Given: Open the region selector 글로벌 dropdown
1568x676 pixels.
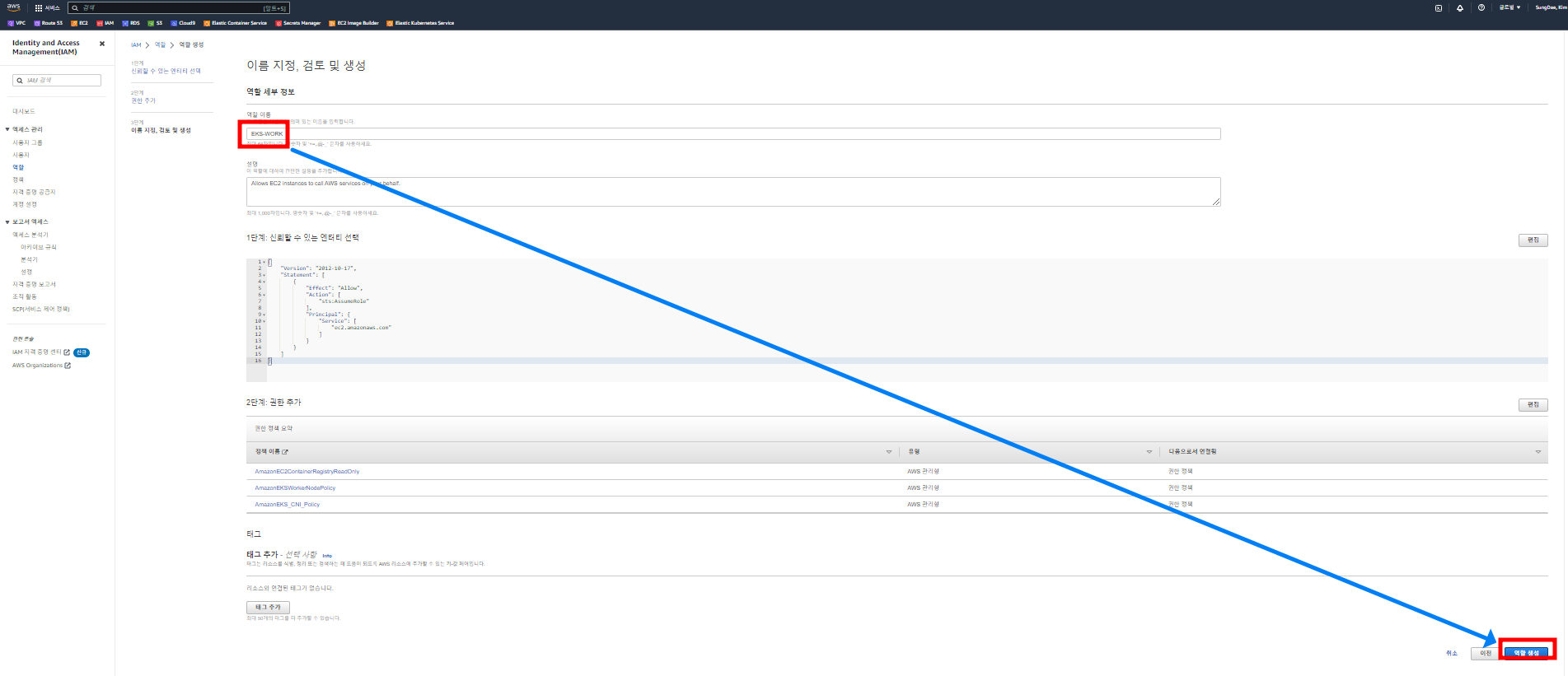Looking at the screenshot, I should pyautogui.click(x=1509, y=7).
